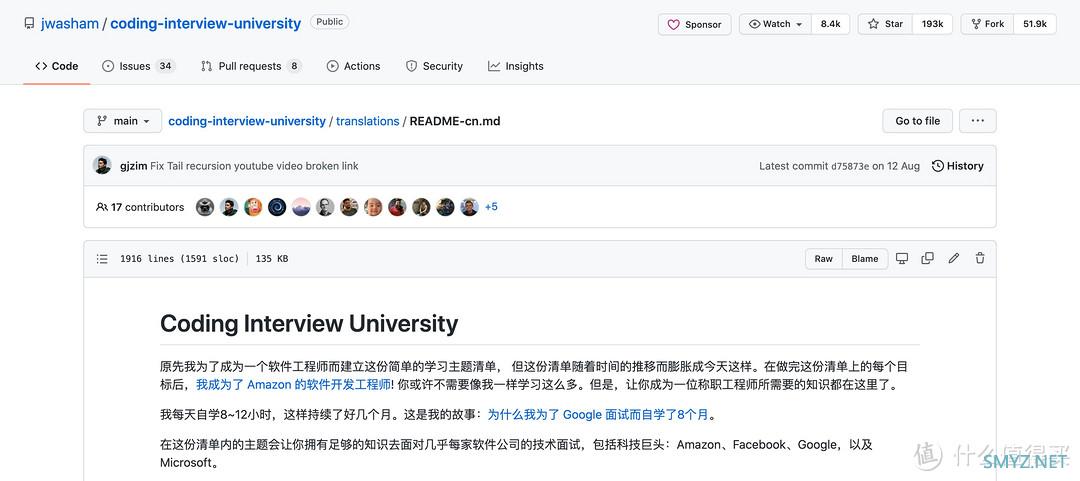Click the Pull requests count badge 8
Viewport: 1080px width, 481px height.
(x=294, y=66)
